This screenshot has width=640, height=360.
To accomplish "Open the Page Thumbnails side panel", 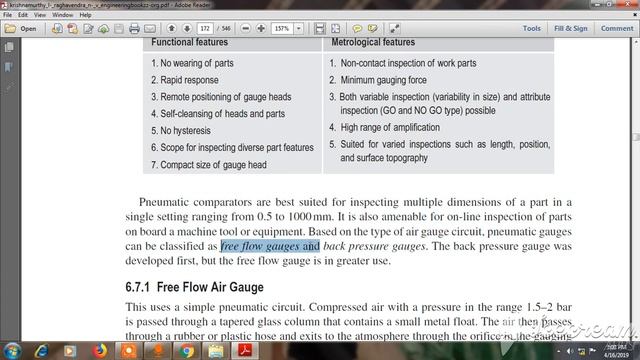I will pos(9,47).
